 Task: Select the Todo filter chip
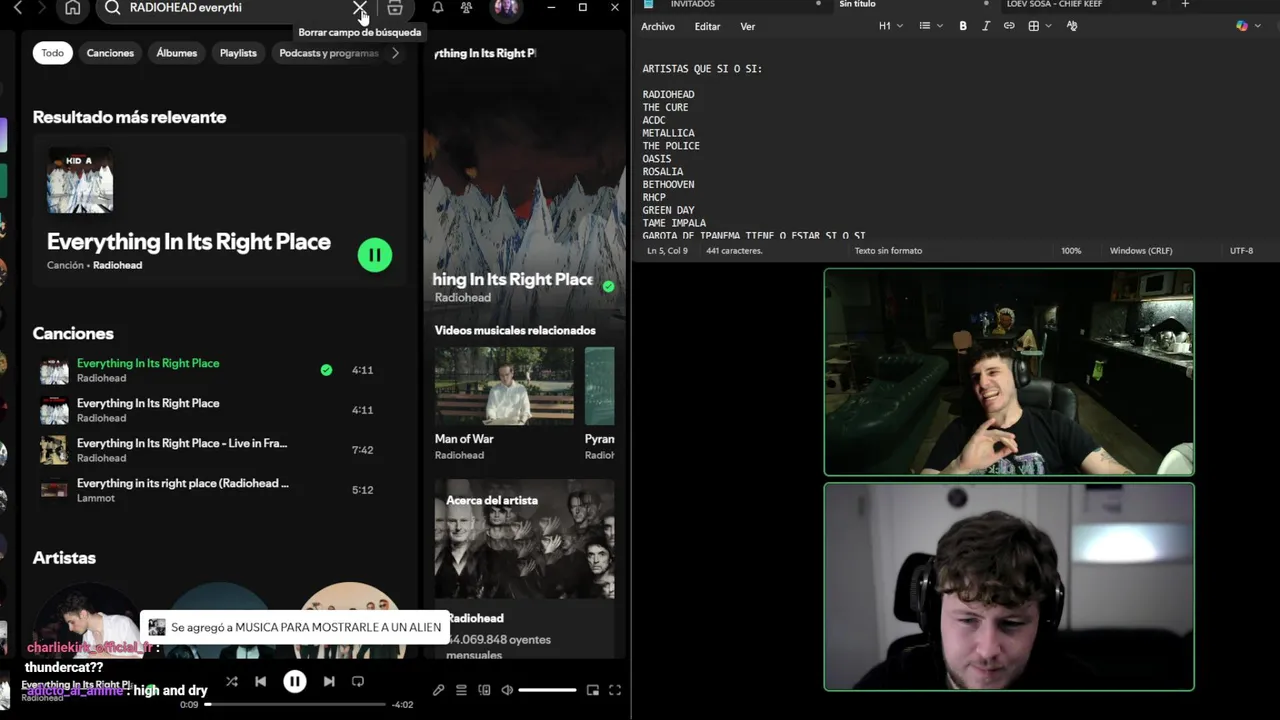(x=52, y=53)
